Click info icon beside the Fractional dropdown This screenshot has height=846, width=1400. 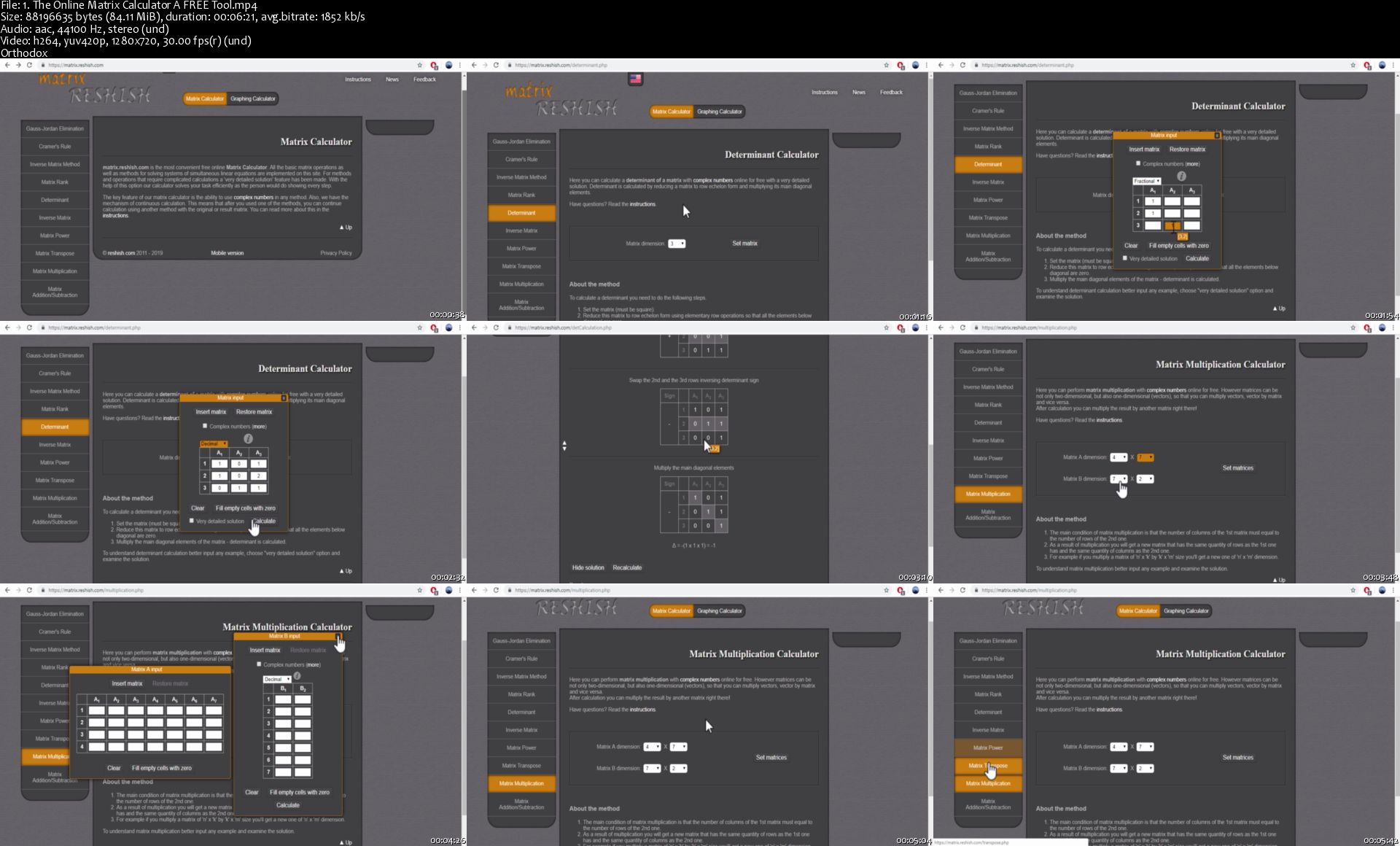[x=1181, y=176]
